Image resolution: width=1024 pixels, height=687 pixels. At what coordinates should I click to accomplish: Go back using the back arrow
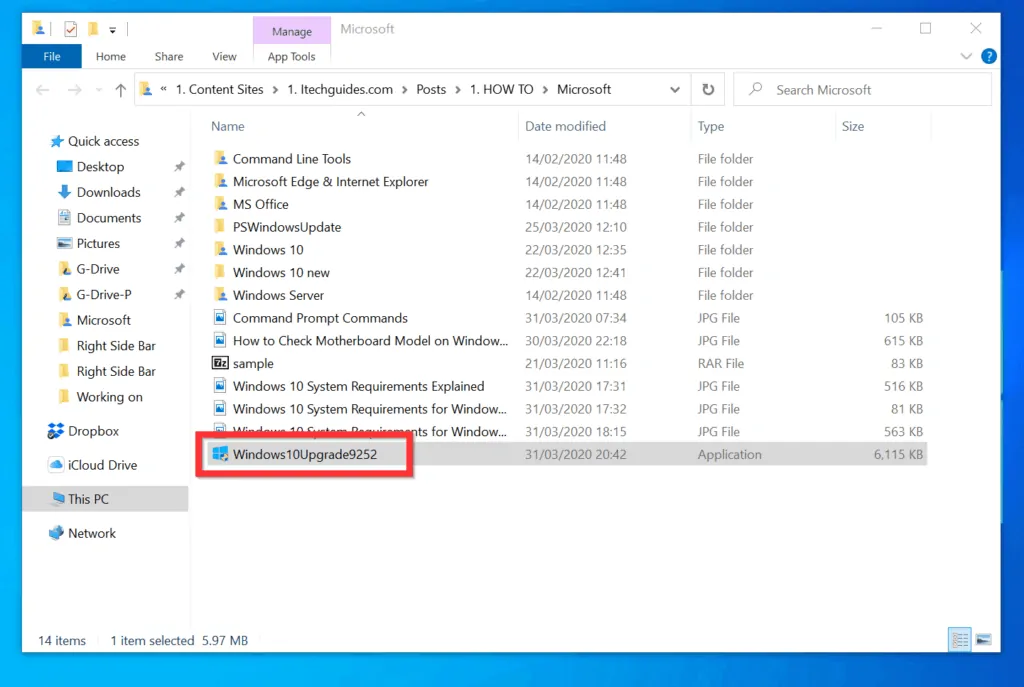click(x=41, y=90)
